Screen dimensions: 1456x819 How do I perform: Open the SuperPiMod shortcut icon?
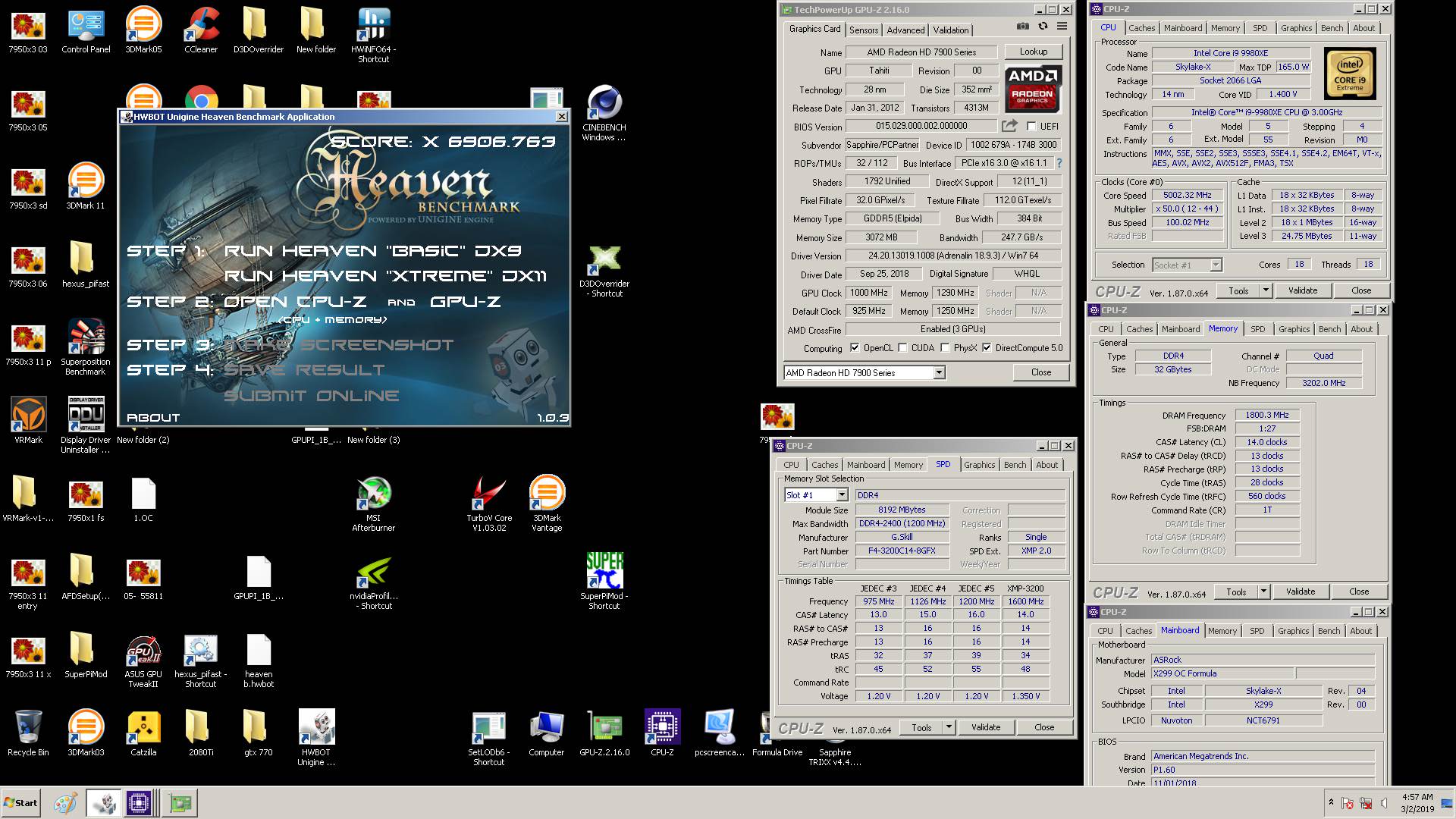click(x=604, y=582)
